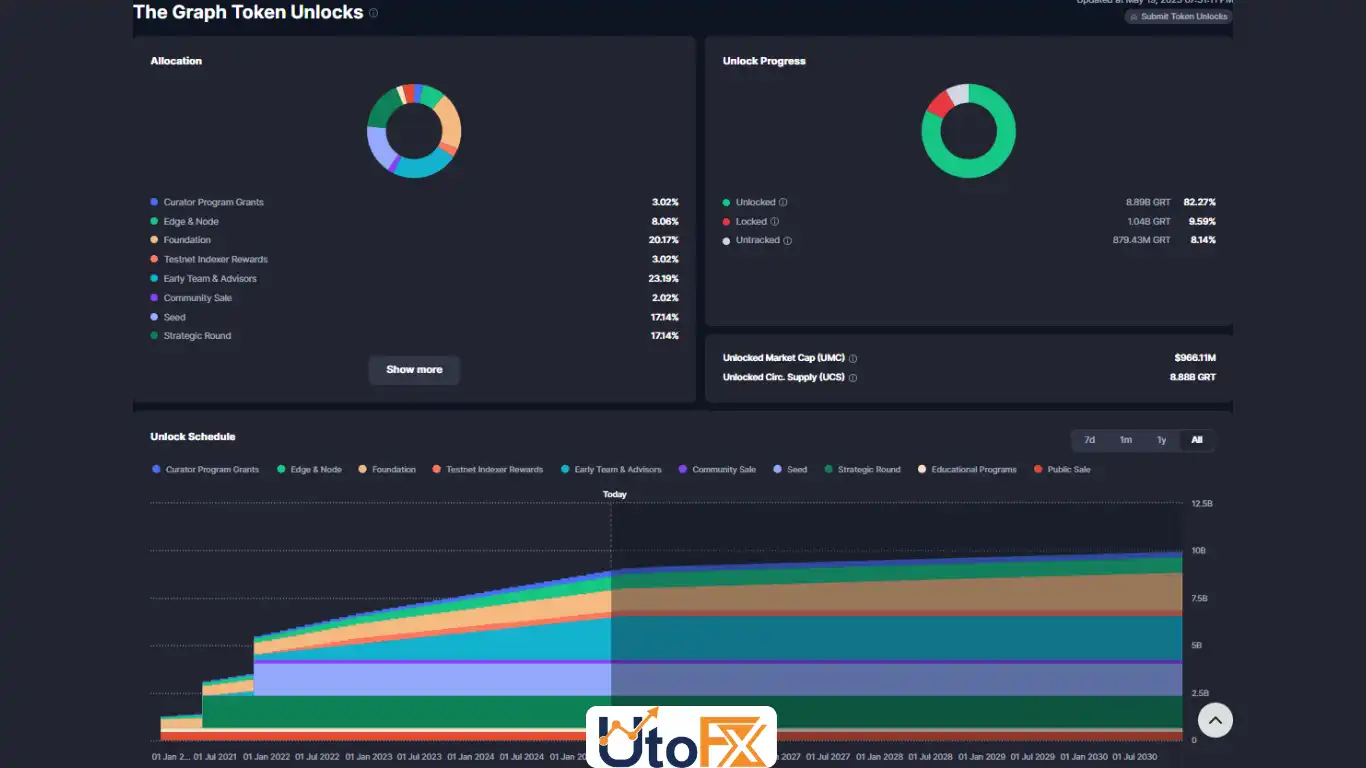Click the Unlock Progress heading
The height and width of the screenshot is (768, 1366).
pyautogui.click(x=764, y=61)
